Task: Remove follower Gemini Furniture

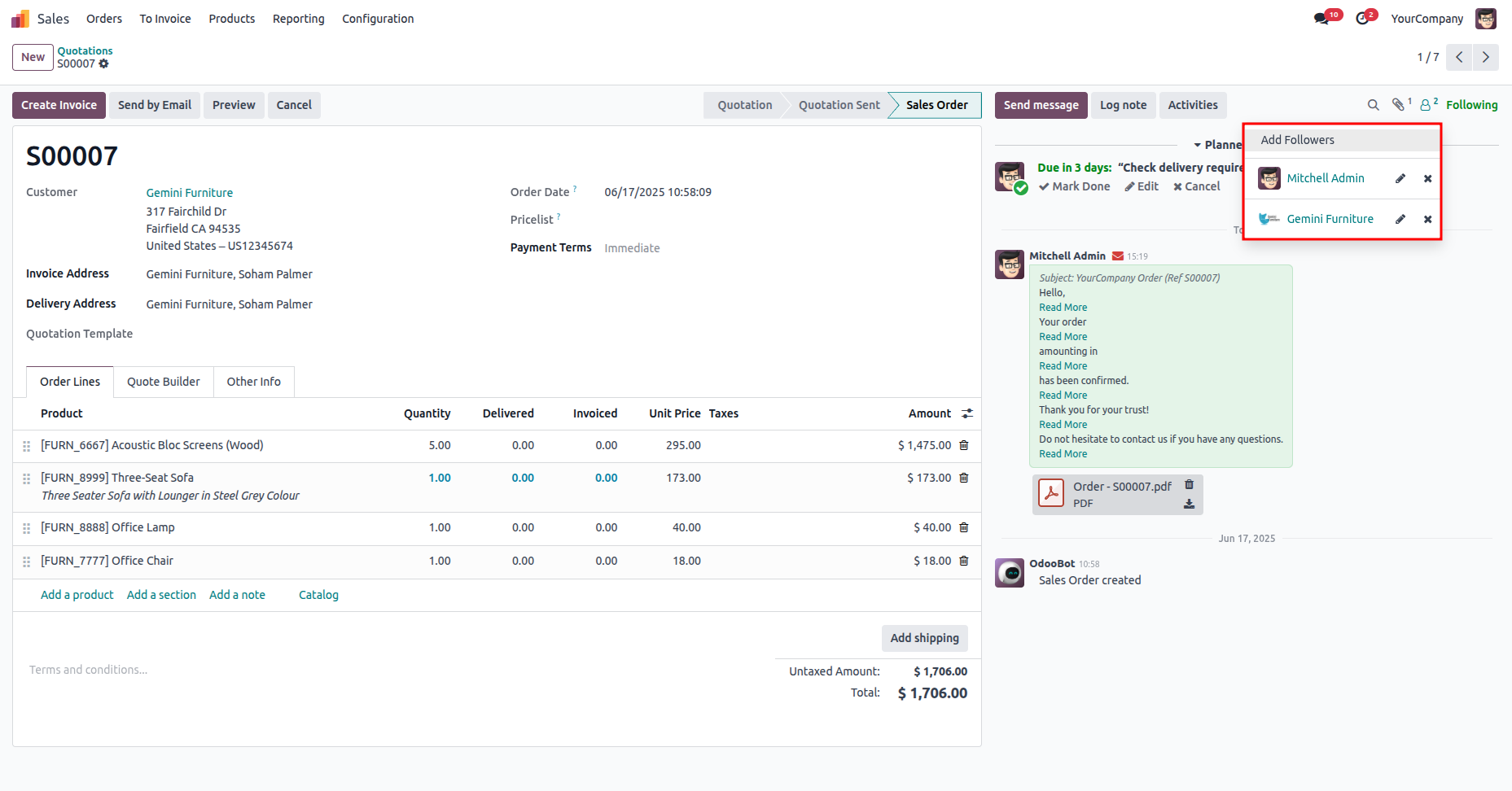Action: [1427, 219]
